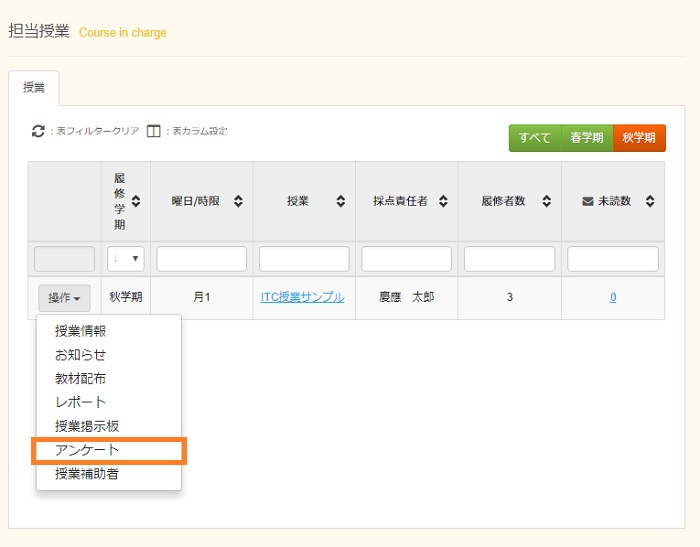This screenshot has height=547, width=700.
Task: Sort by 履修学期 column arrows
Action: tap(136, 201)
